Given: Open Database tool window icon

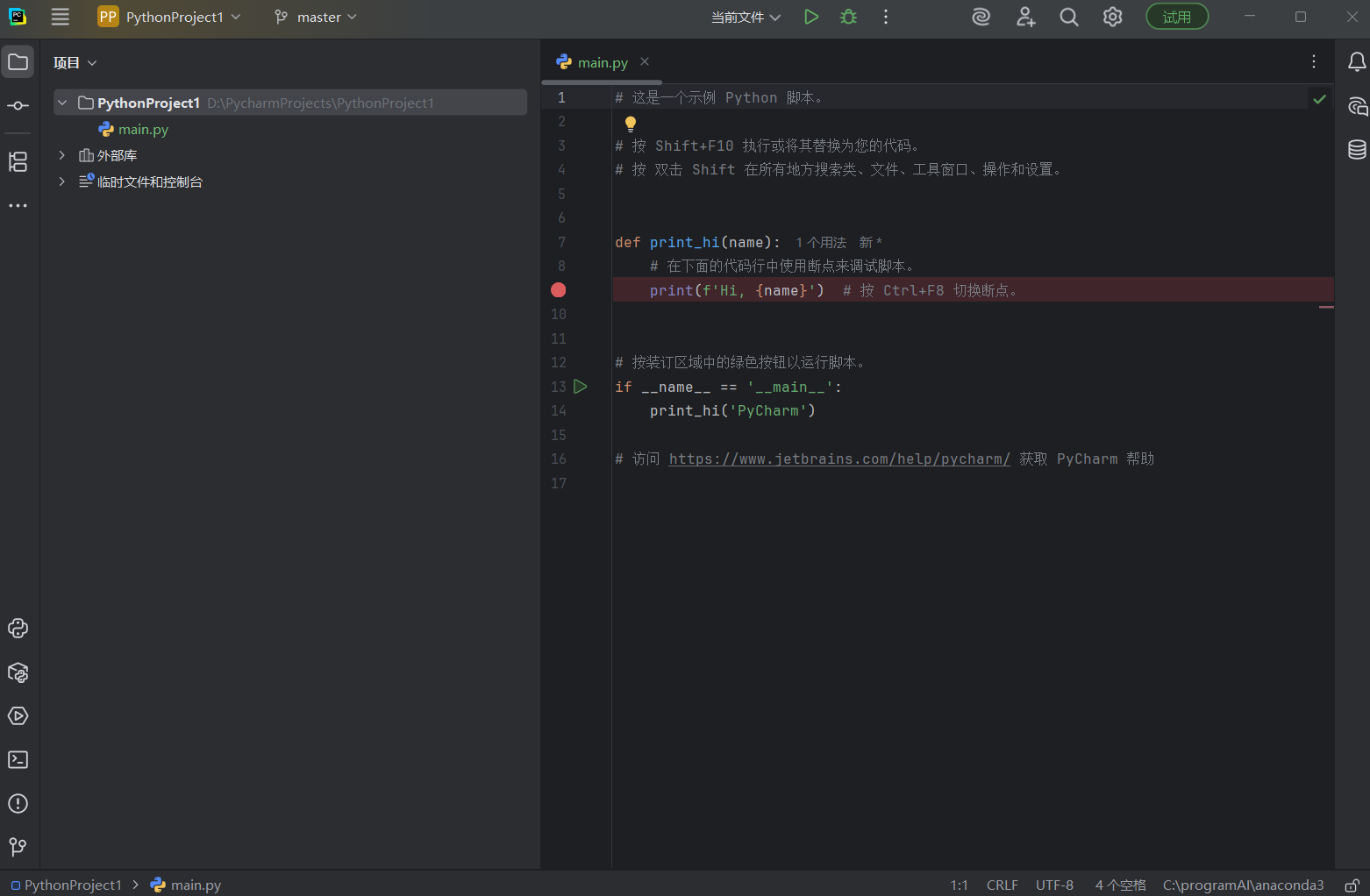Looking at the screenshot, I should pyautogui.click(x=1357, y=149).
